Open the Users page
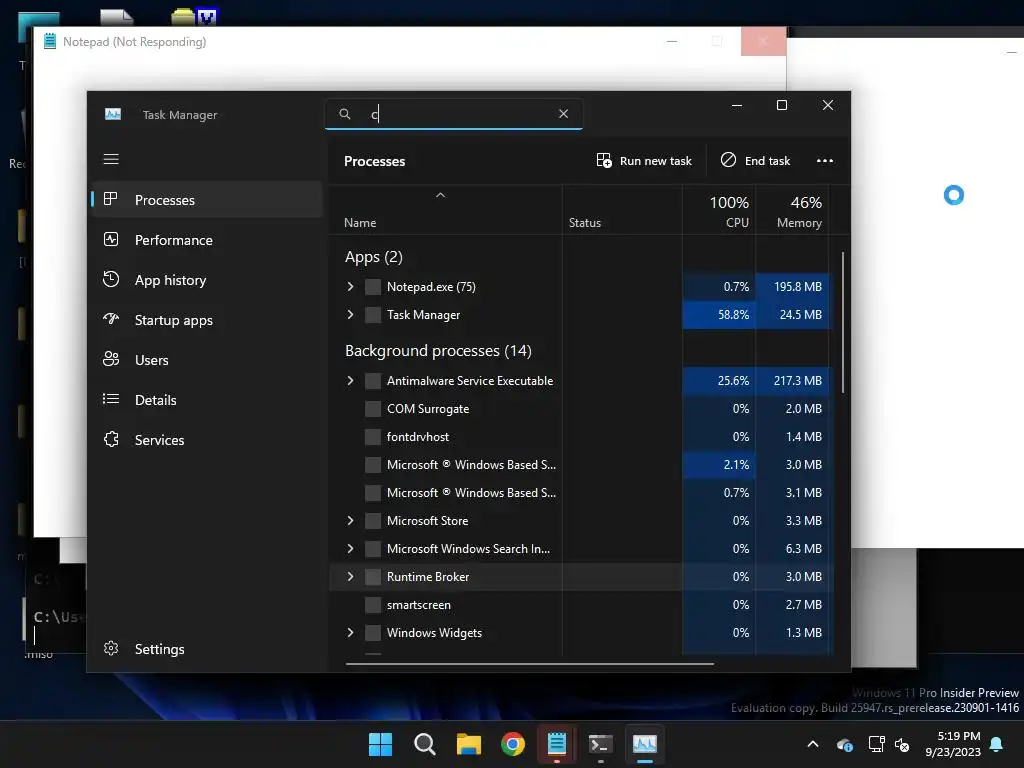 [208, 360]
